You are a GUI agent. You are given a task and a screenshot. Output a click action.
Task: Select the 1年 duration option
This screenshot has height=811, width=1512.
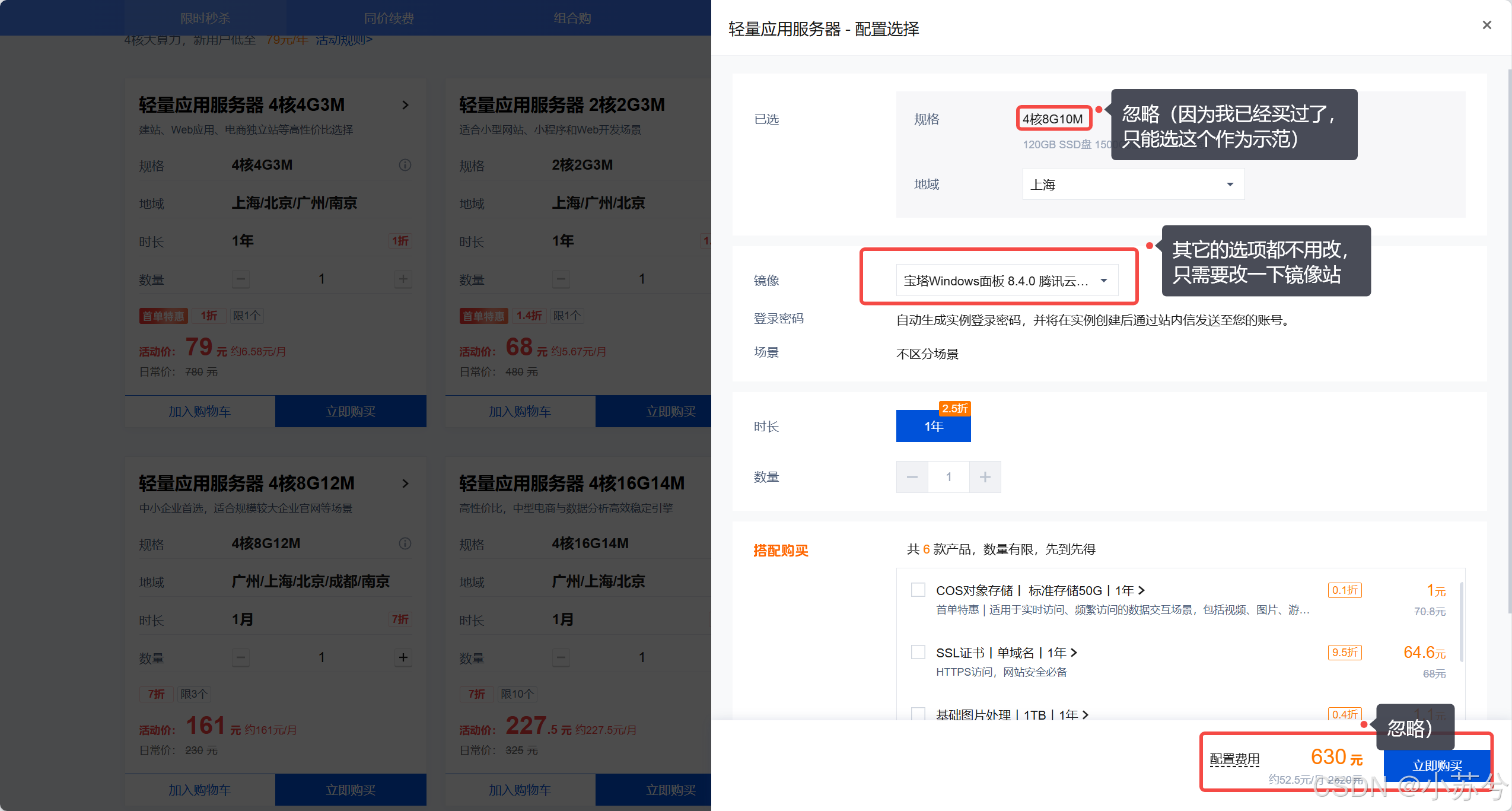933,426
